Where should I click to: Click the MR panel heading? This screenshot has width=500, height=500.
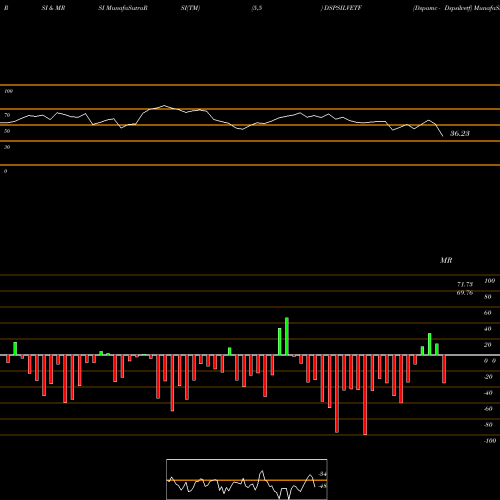point(446,260)
